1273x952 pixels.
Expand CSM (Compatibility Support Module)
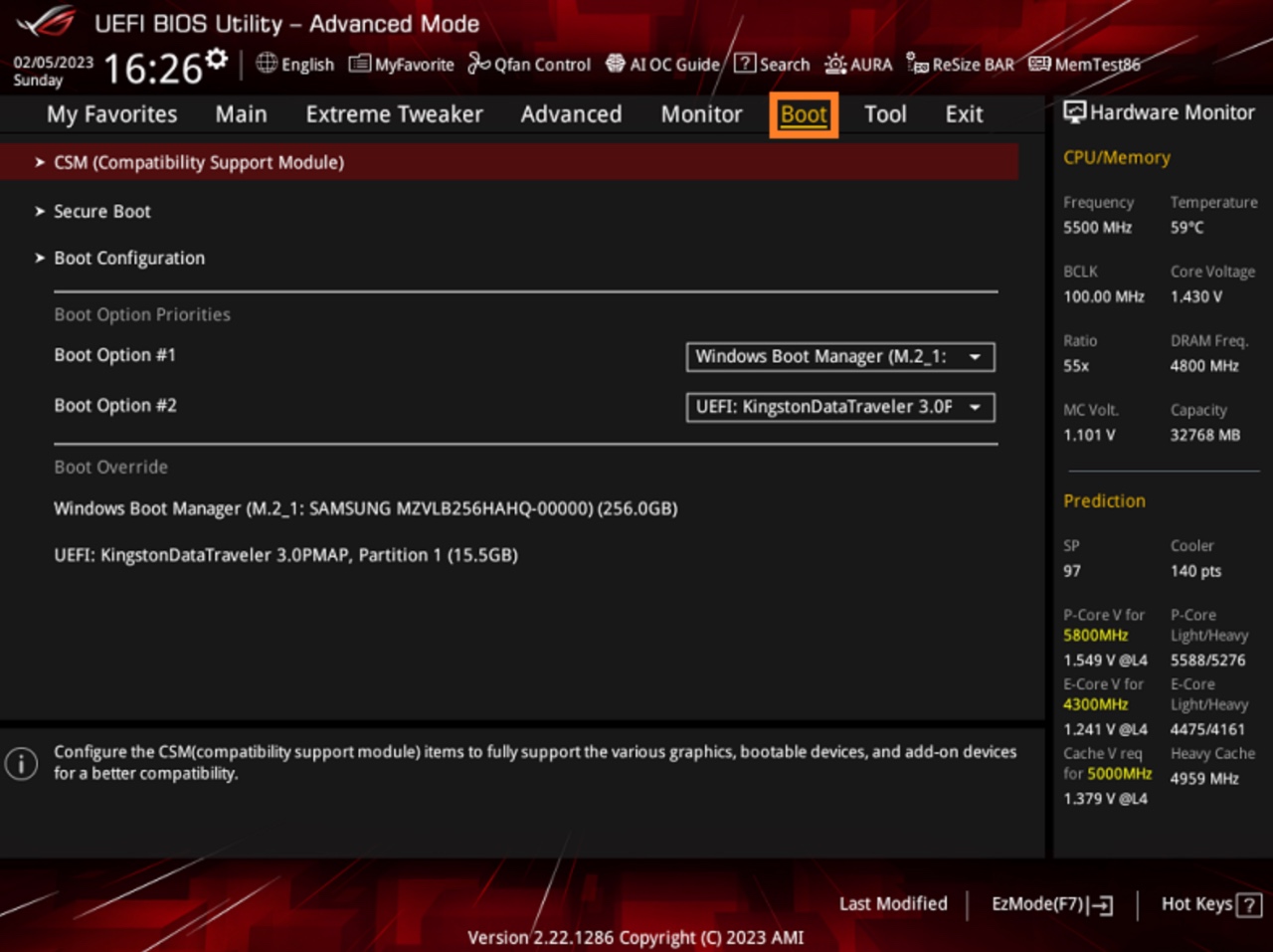[x=509, y=162]
